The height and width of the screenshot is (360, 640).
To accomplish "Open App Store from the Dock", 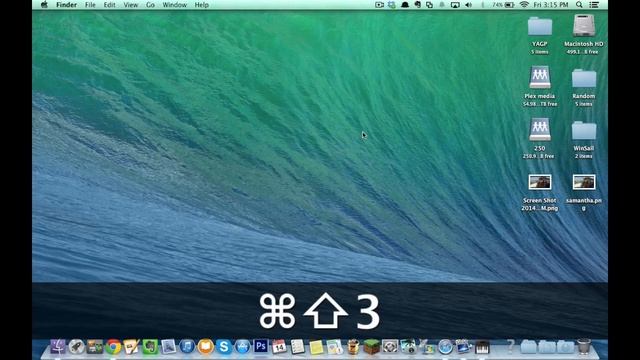I will point(242,347).
